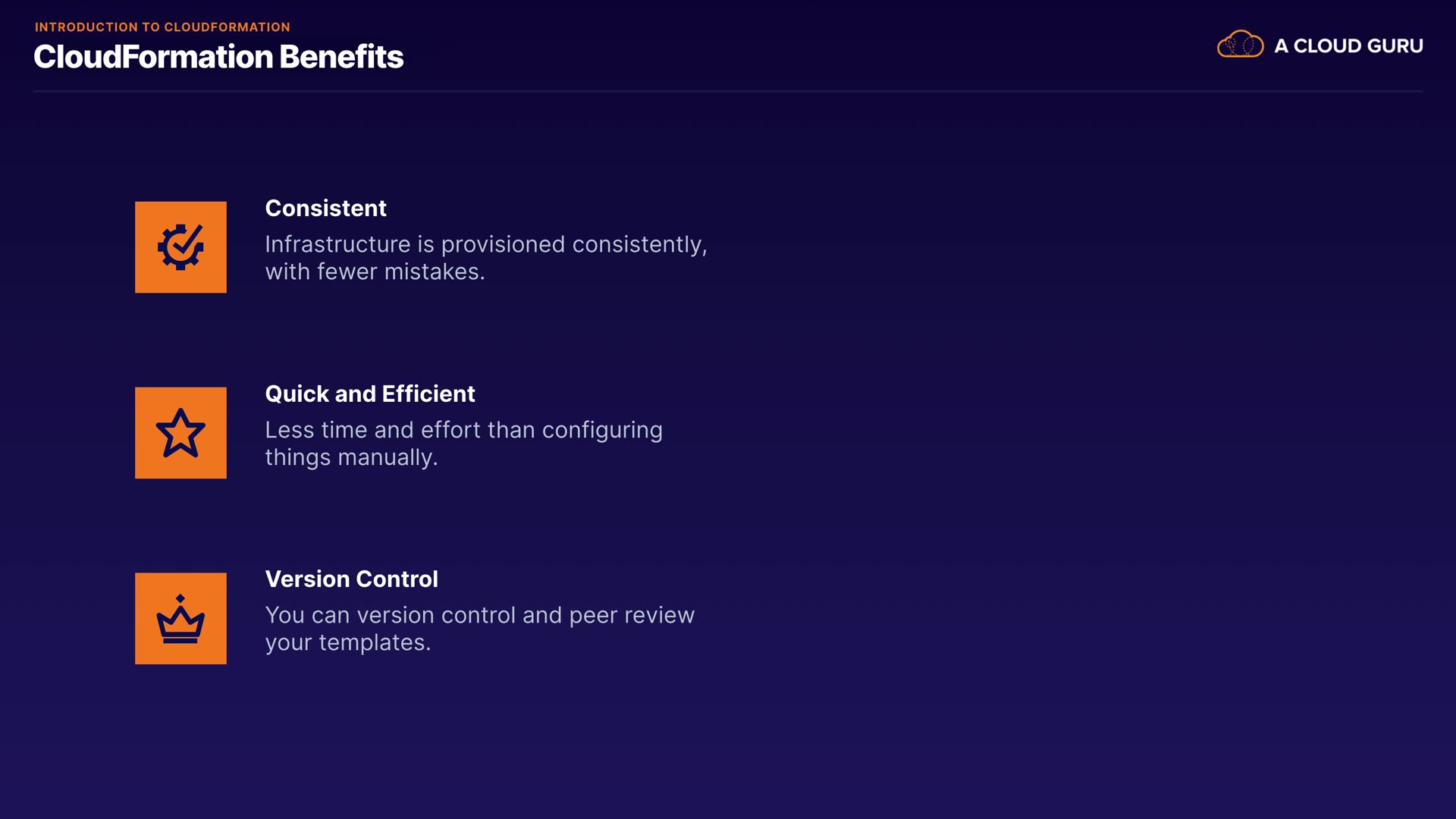The image size is (1456, 819).
Task: Select the 'Version Control' heading
Action: pyautogui.click(x=351, y=579)
